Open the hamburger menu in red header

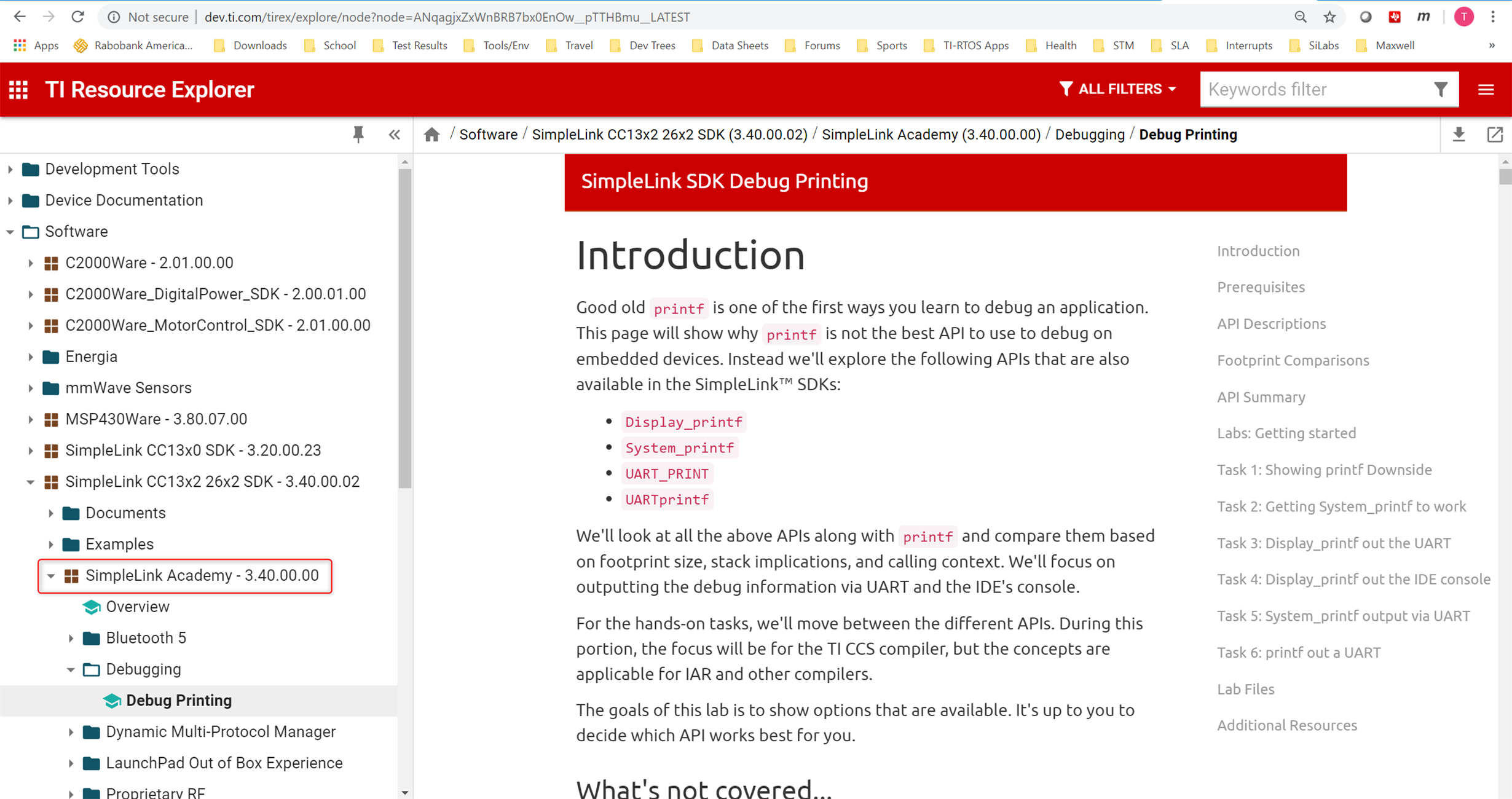click(1486, 90)
